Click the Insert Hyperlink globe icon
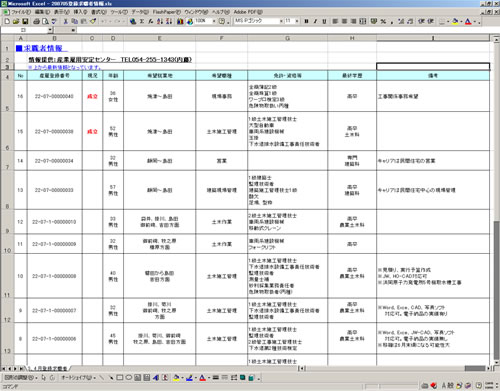Image resolution: width=500 pixels, height=391 pixels. pyautogui.click(x=133, y=21)
